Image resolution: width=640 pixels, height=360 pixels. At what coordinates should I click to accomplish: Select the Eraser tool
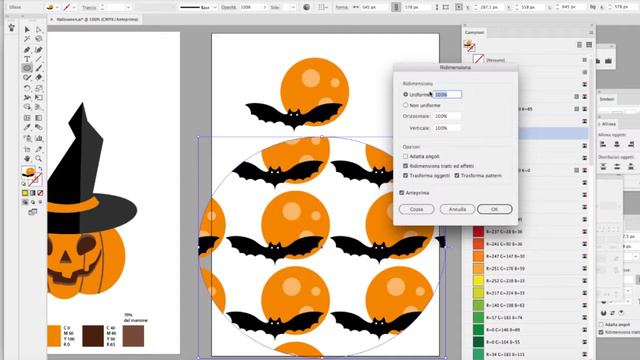[39, 78]
